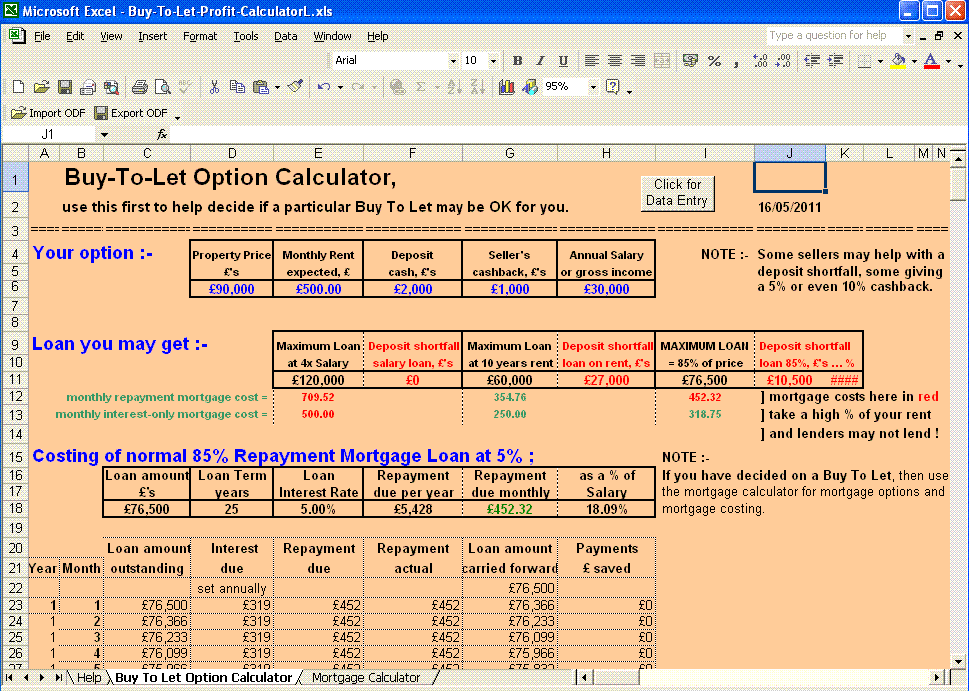The width and height of the screenshot is (969, 691).
Task: Click the Print icon
Action: click(x=140, y=87)
